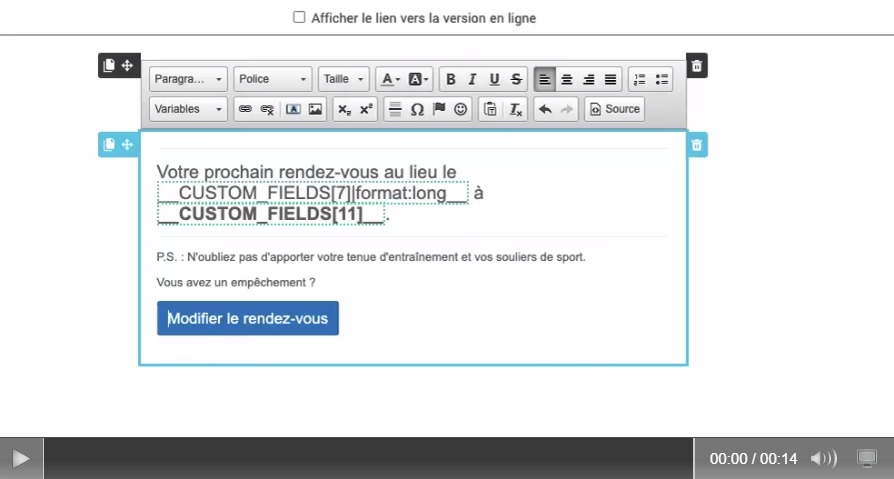Insert a numbered list
Viewport: 894px width, 479px height.
point(640,80)
